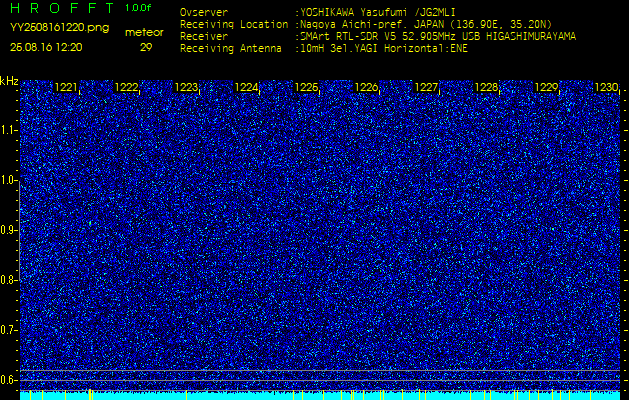
Task: Click the Receiving Location label
Action: click(x=234, y=24)
